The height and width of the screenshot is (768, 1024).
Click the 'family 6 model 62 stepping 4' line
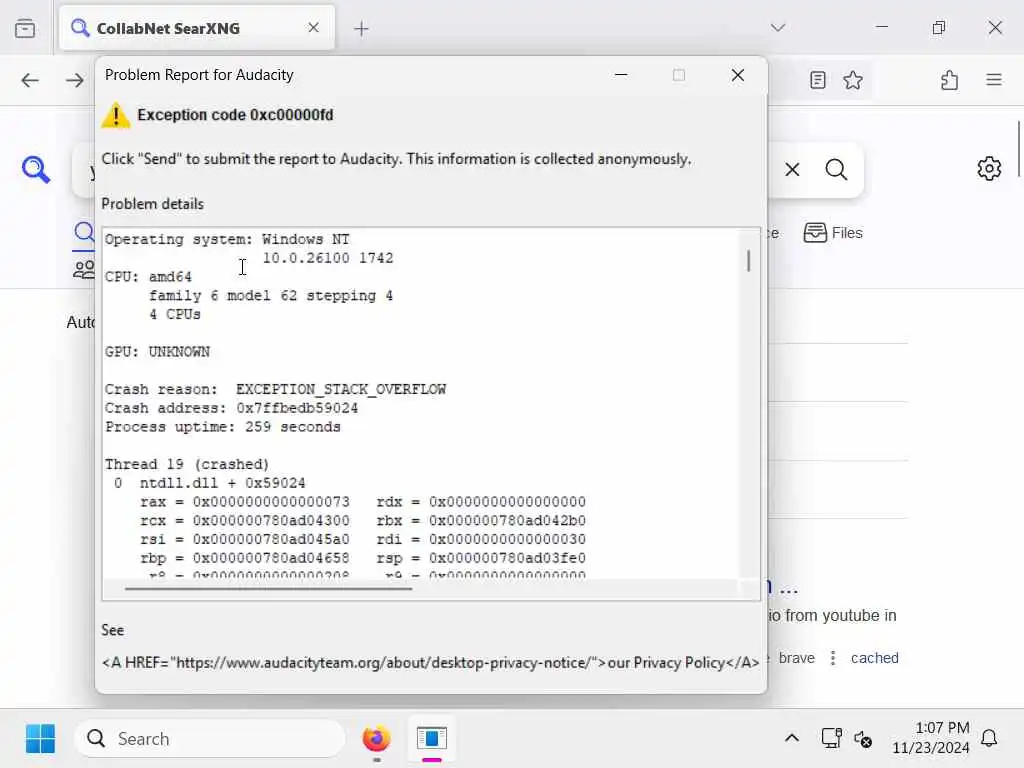coord(271,296)
